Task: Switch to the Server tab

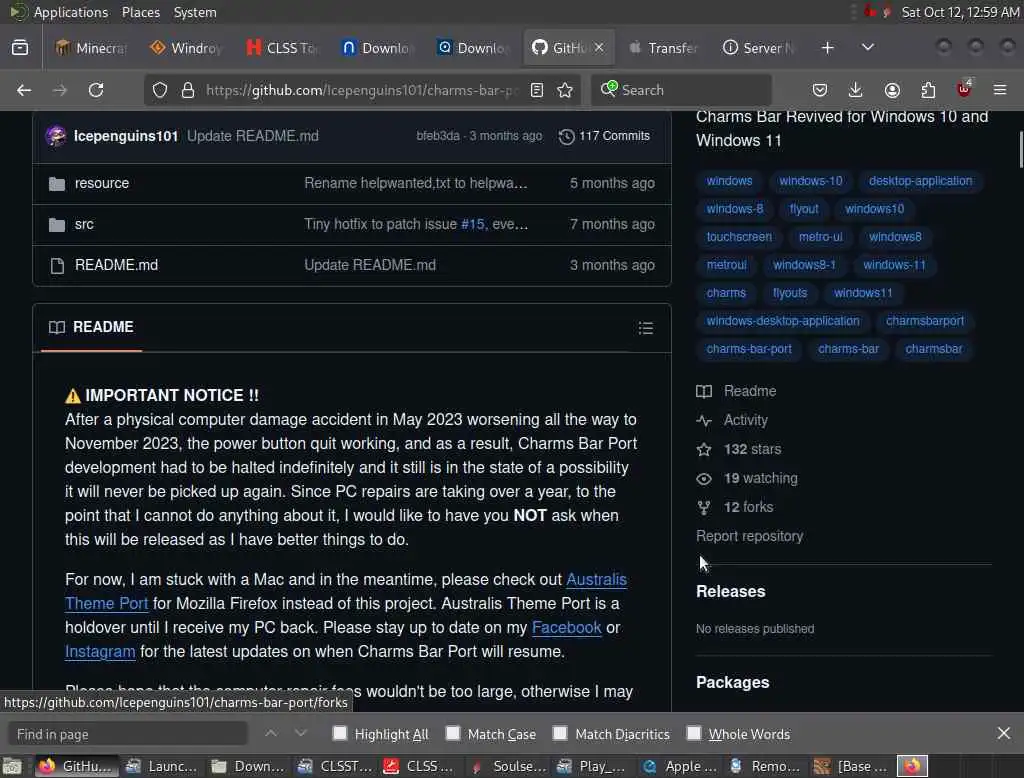Action: (759, 48)
